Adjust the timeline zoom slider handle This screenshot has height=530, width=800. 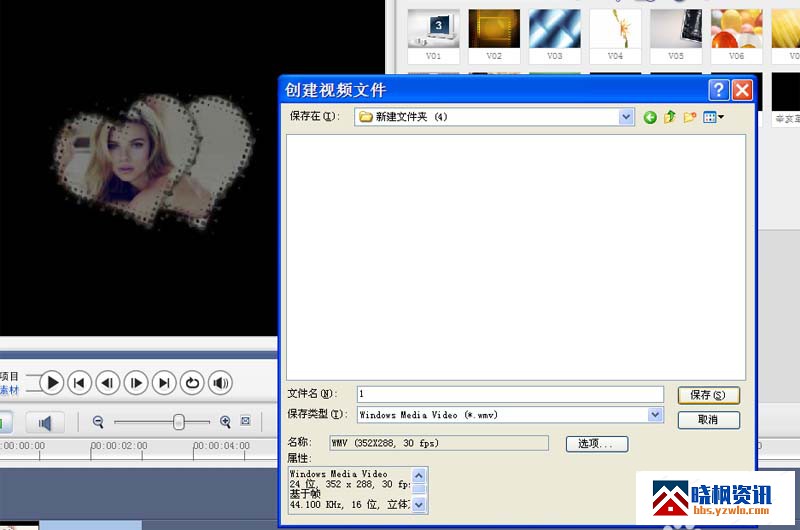point(178,422)
